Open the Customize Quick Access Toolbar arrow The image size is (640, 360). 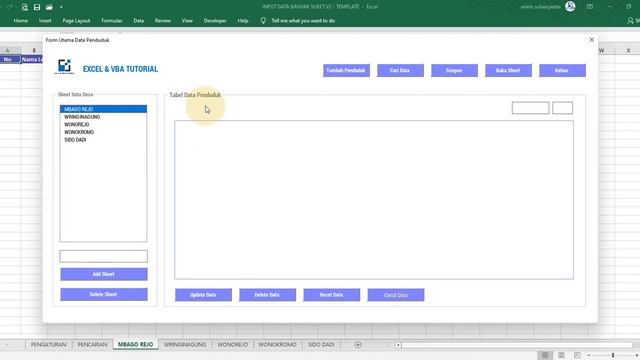[x=61, y=7]
